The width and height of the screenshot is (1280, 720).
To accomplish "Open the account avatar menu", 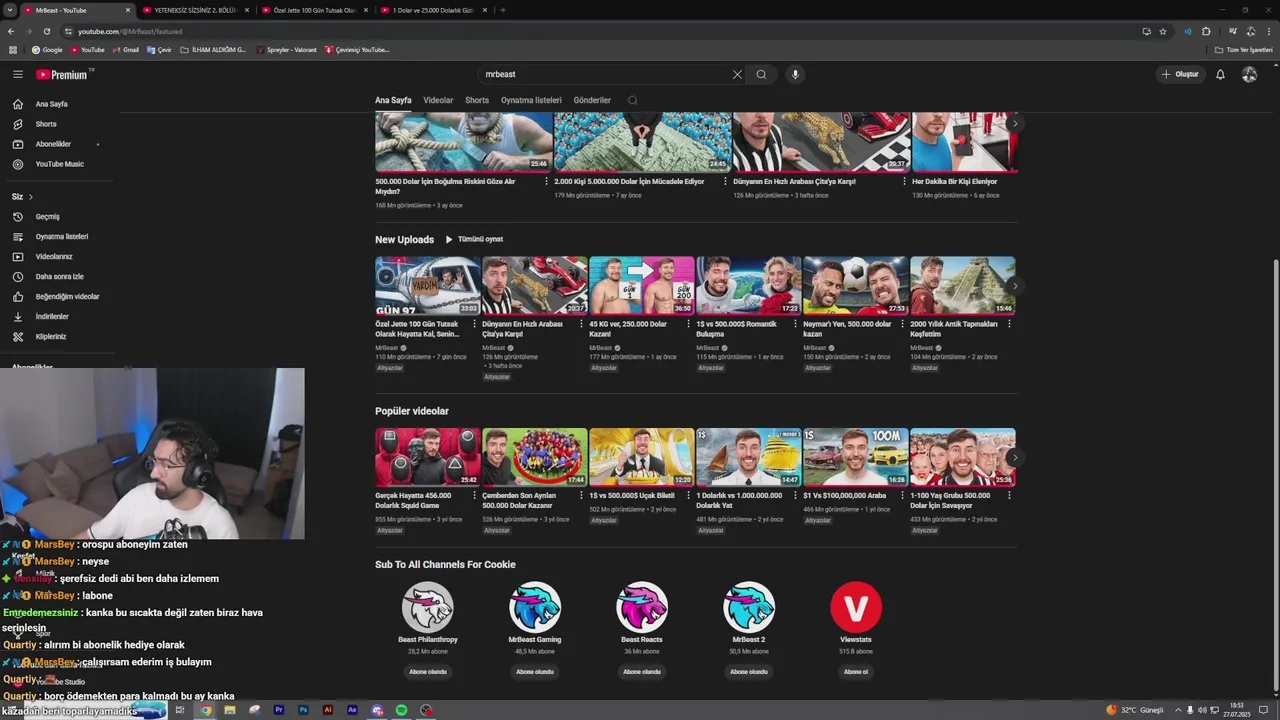I will tap(1249, 74).
